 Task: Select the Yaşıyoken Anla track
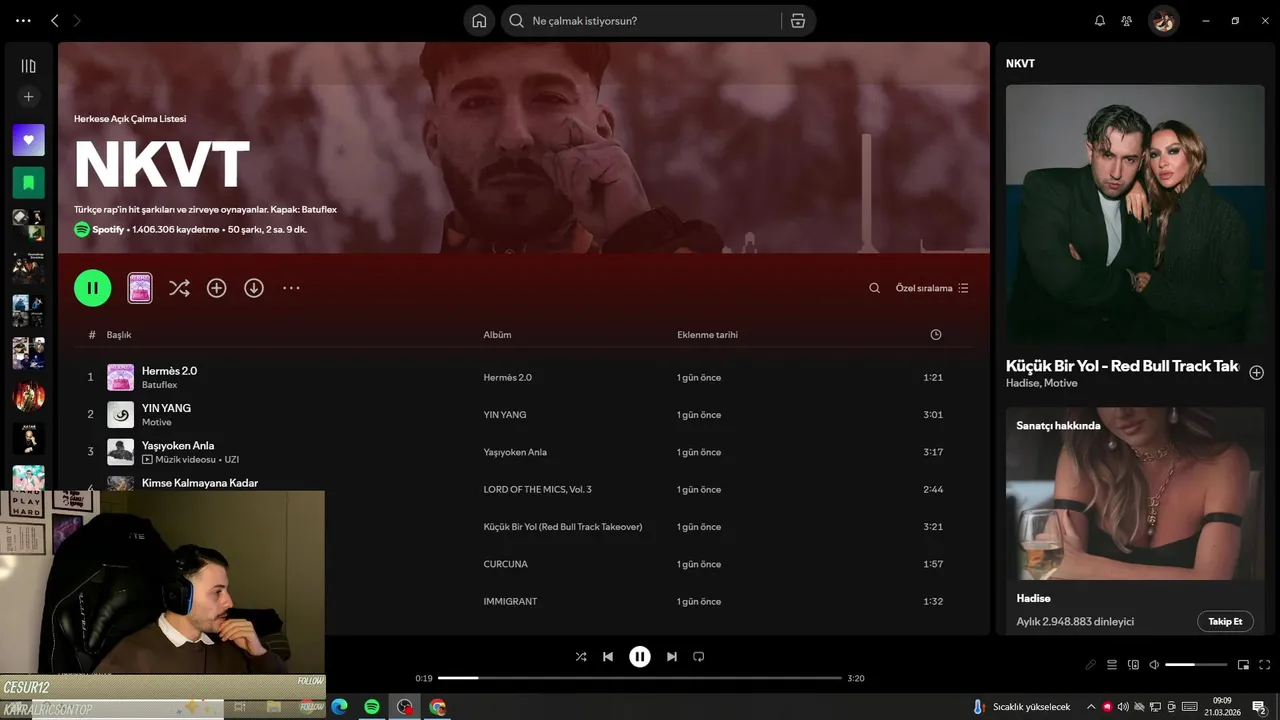click(x=178, y=445)
